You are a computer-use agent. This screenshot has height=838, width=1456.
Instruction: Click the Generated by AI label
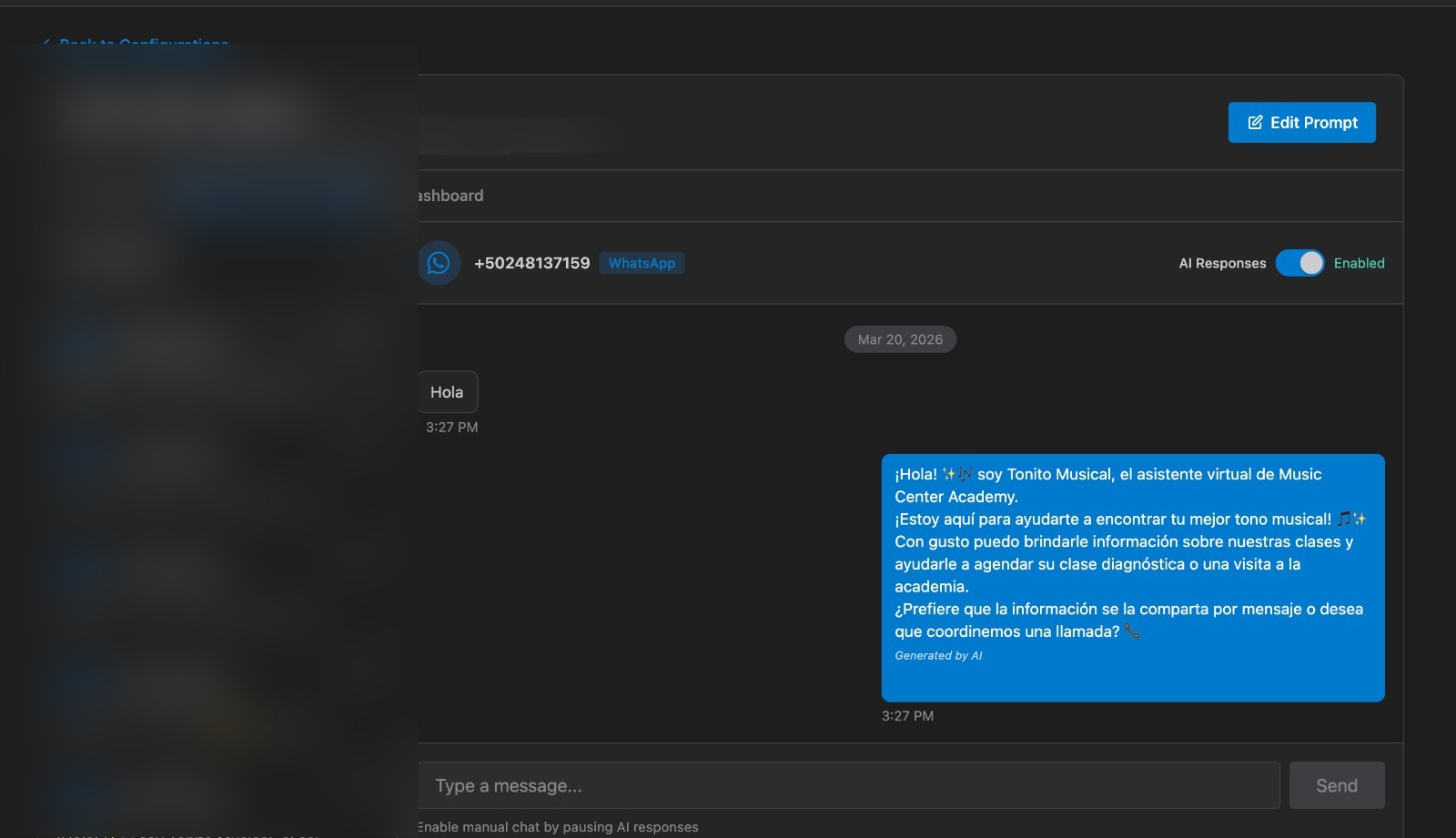[938, 654]
